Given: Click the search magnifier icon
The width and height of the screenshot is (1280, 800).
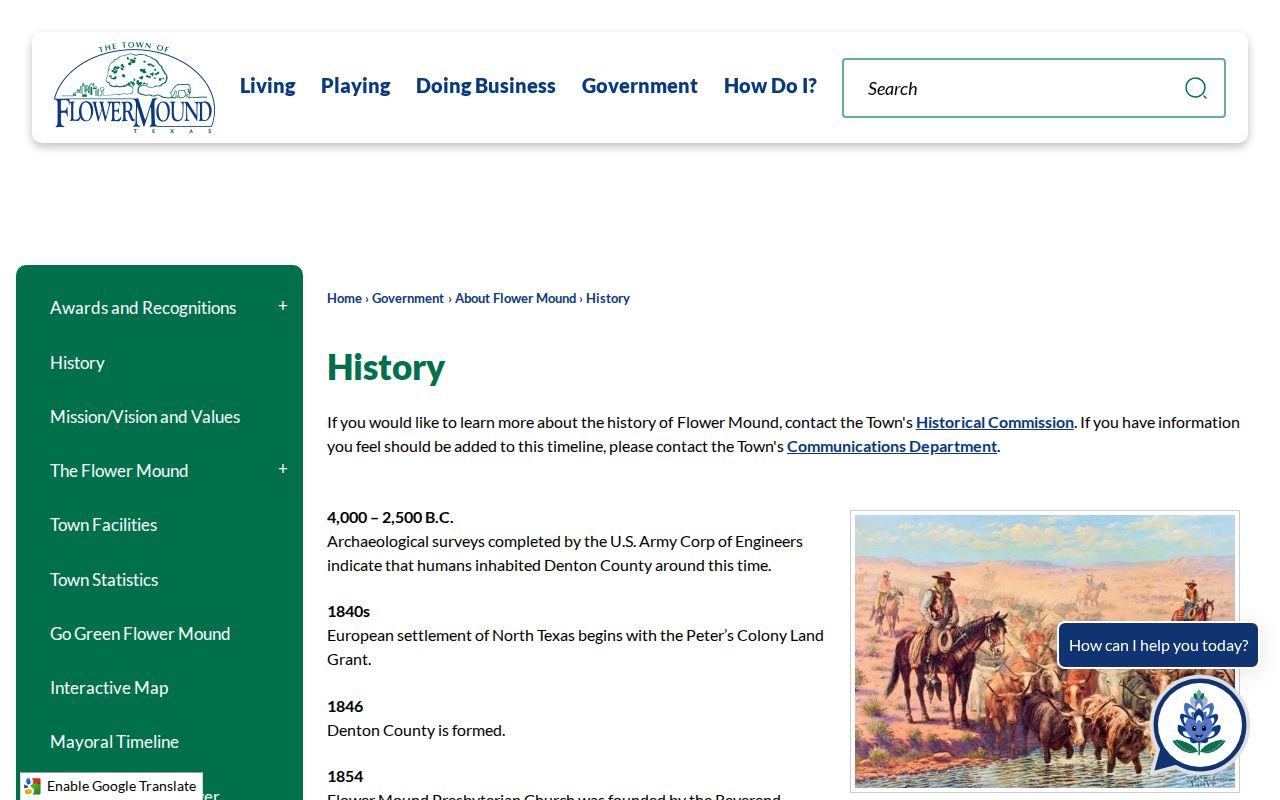Looking at the screenshot, I should (x=1195, y=88).
